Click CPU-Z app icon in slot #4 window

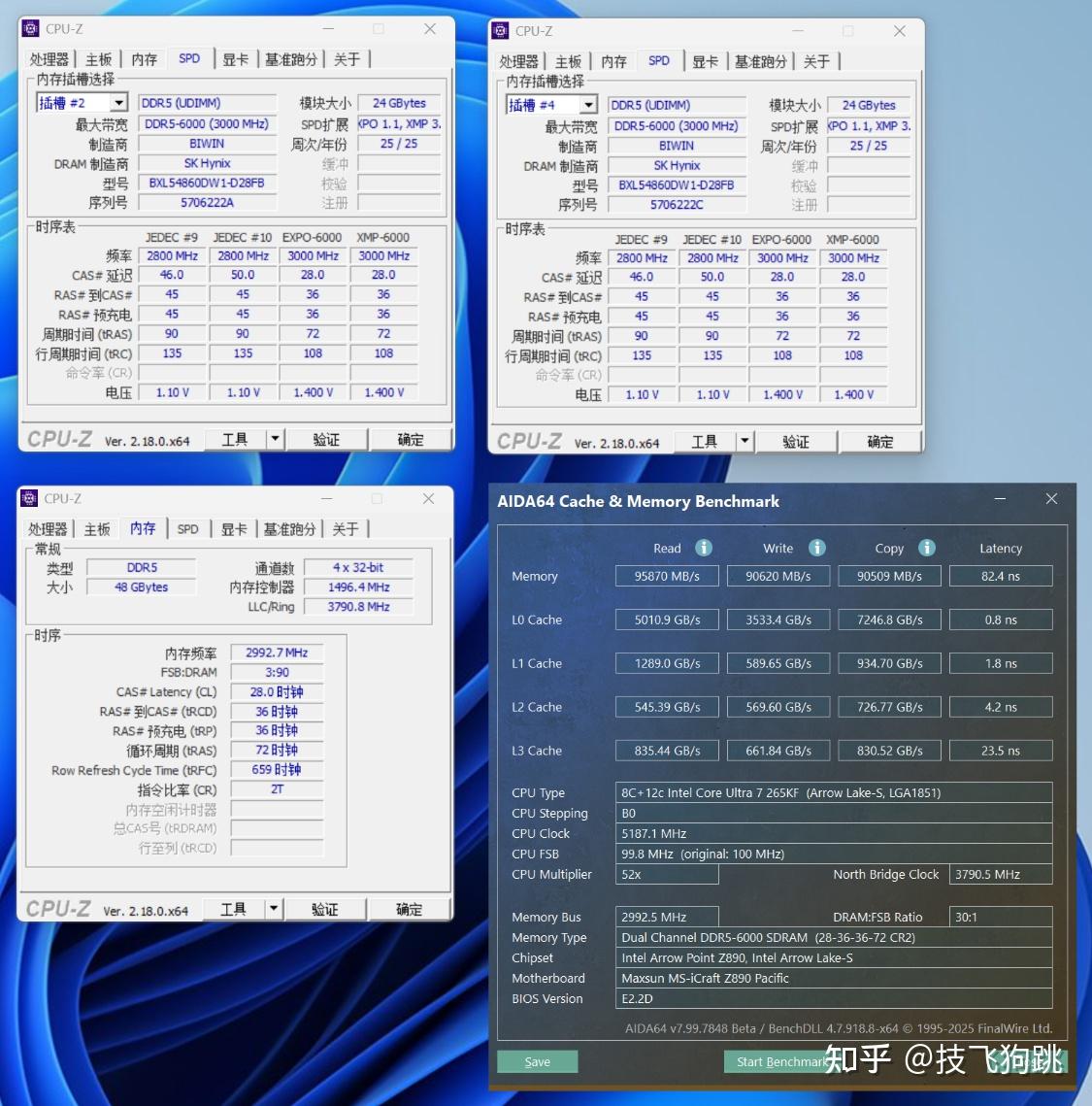tap(500, 30)
